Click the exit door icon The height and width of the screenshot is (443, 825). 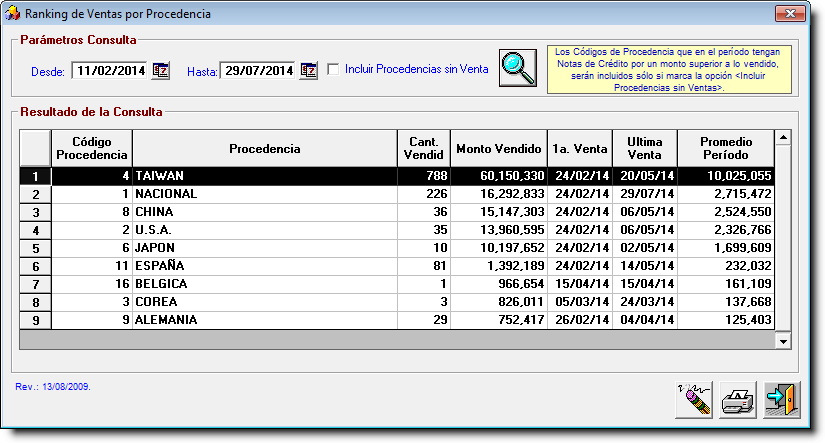[x=782, y=400]
